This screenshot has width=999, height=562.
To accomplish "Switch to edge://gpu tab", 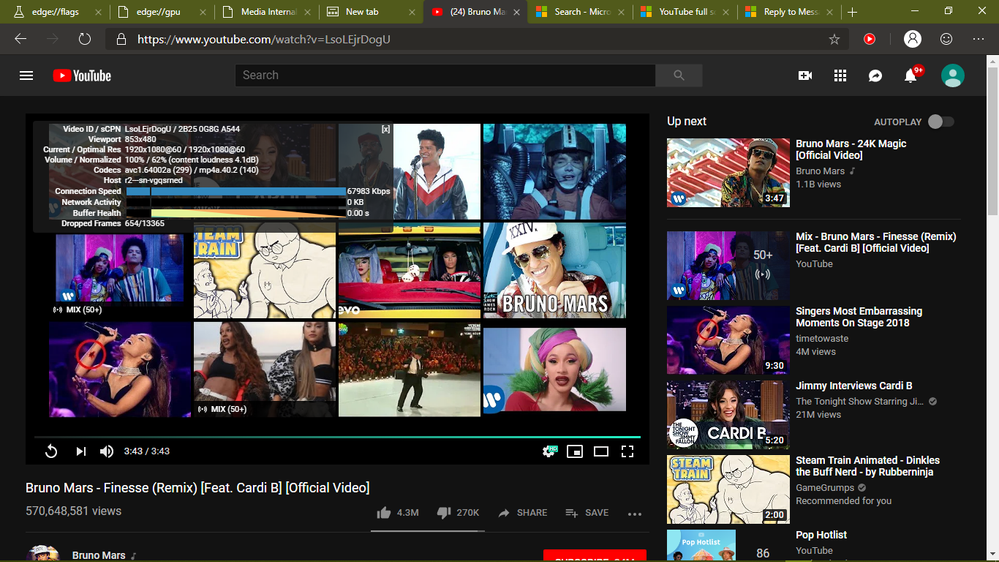I will point(159,11).
